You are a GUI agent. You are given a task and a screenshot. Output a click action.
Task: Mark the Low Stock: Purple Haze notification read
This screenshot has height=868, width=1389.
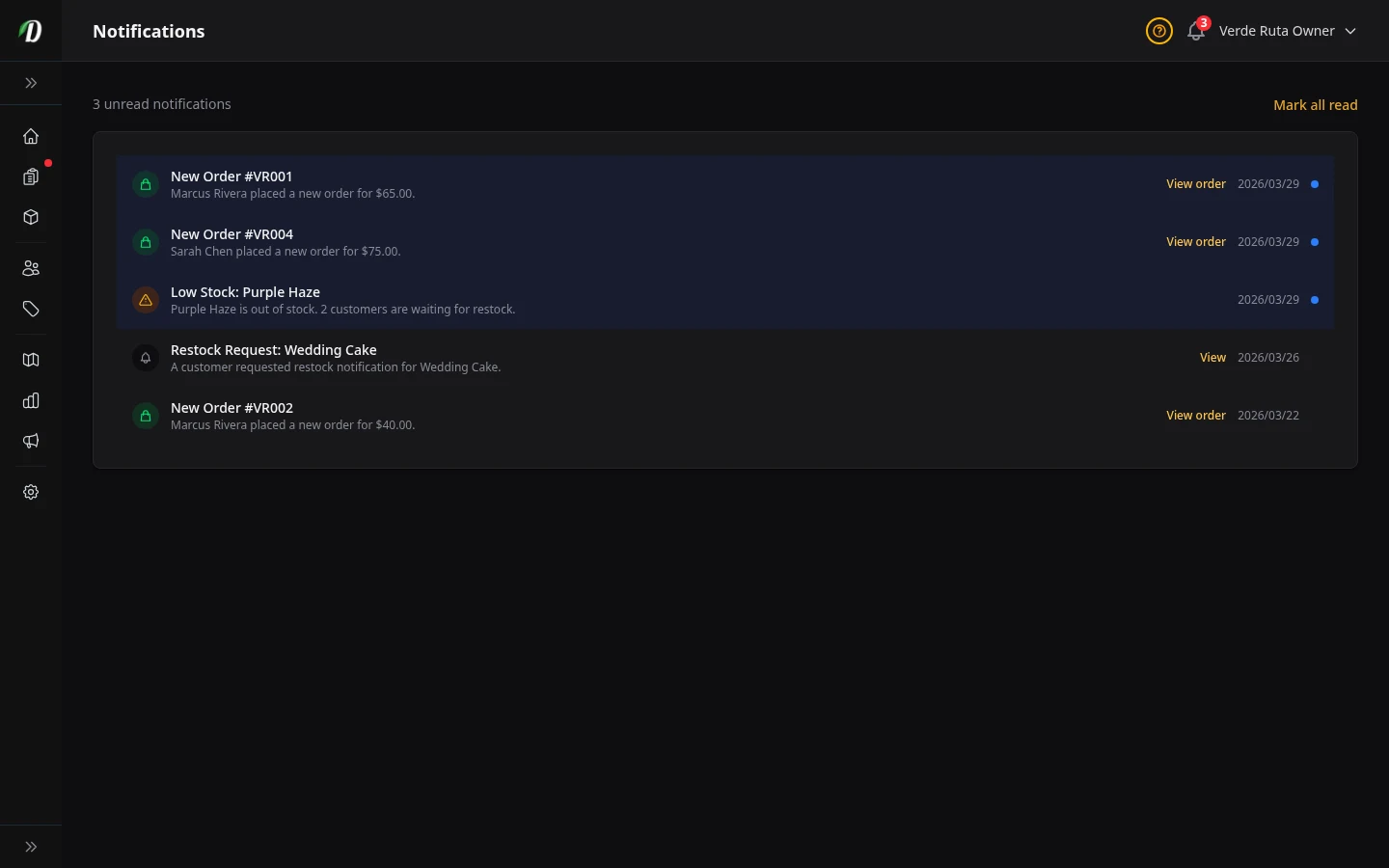pyautogui.click(x=1314, y=300)
